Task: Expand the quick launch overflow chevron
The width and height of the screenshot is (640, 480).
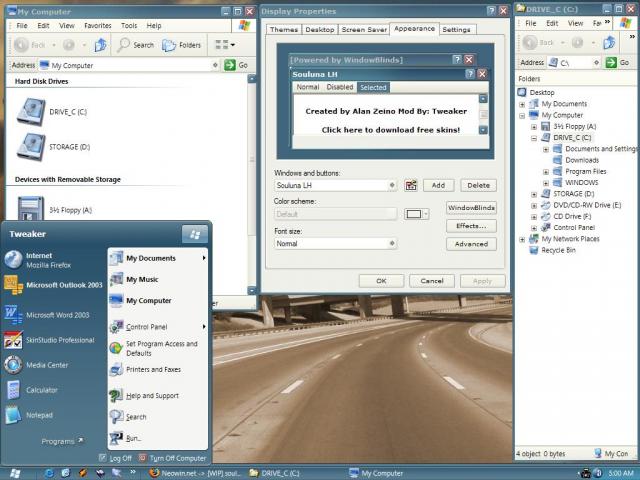Action: point(133,472)
